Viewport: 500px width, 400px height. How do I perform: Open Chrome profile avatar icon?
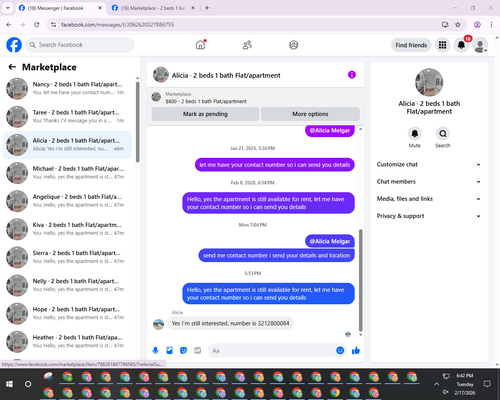click(x=477, y=25)
